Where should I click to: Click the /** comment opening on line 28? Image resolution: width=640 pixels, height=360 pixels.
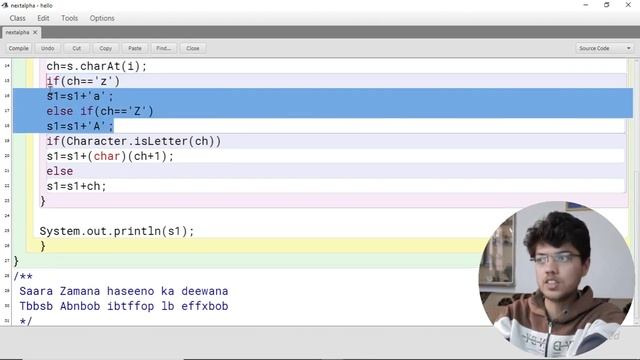pos(23,276)
